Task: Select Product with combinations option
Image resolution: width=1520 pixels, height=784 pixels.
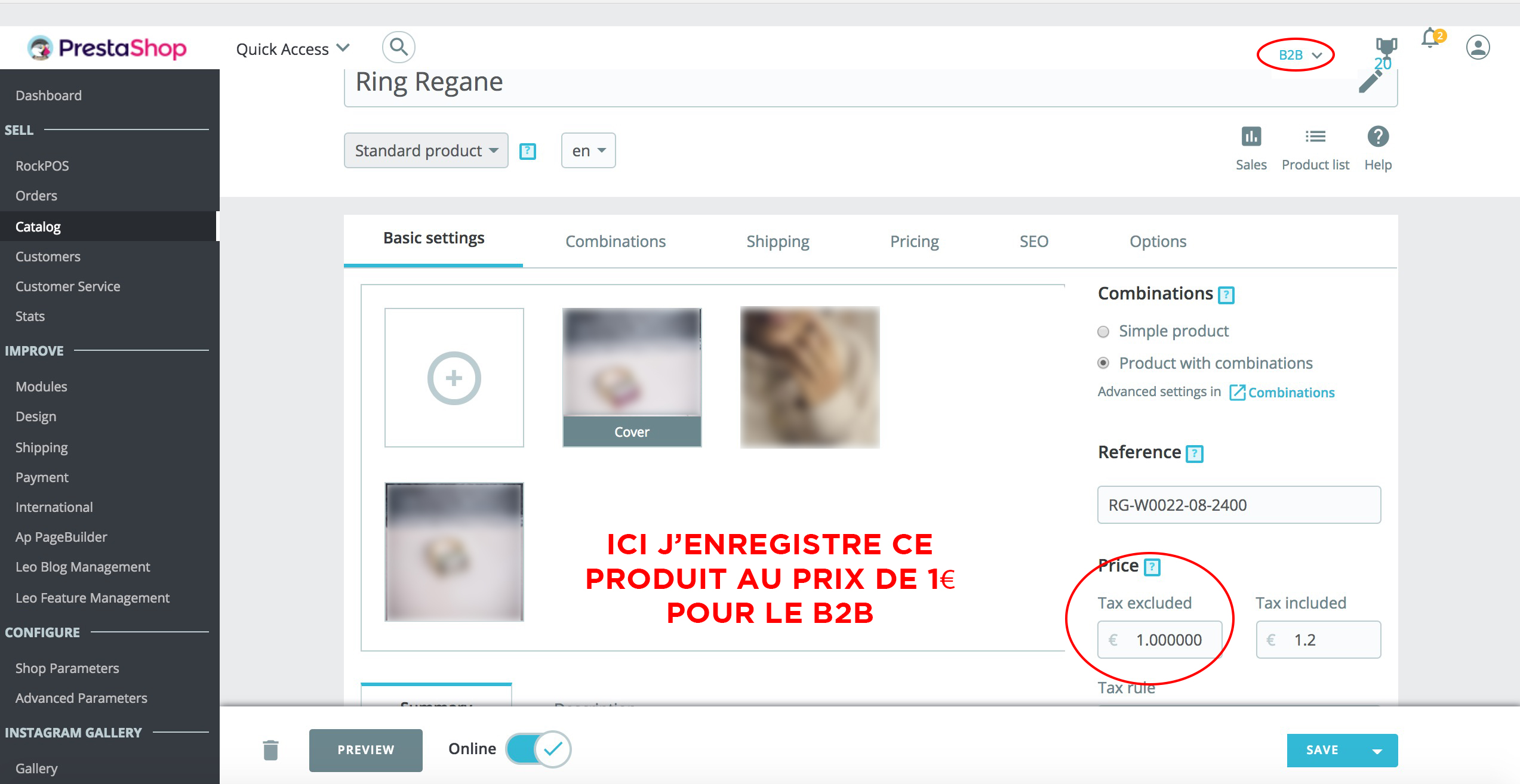Action: (x=1103, y=363)
